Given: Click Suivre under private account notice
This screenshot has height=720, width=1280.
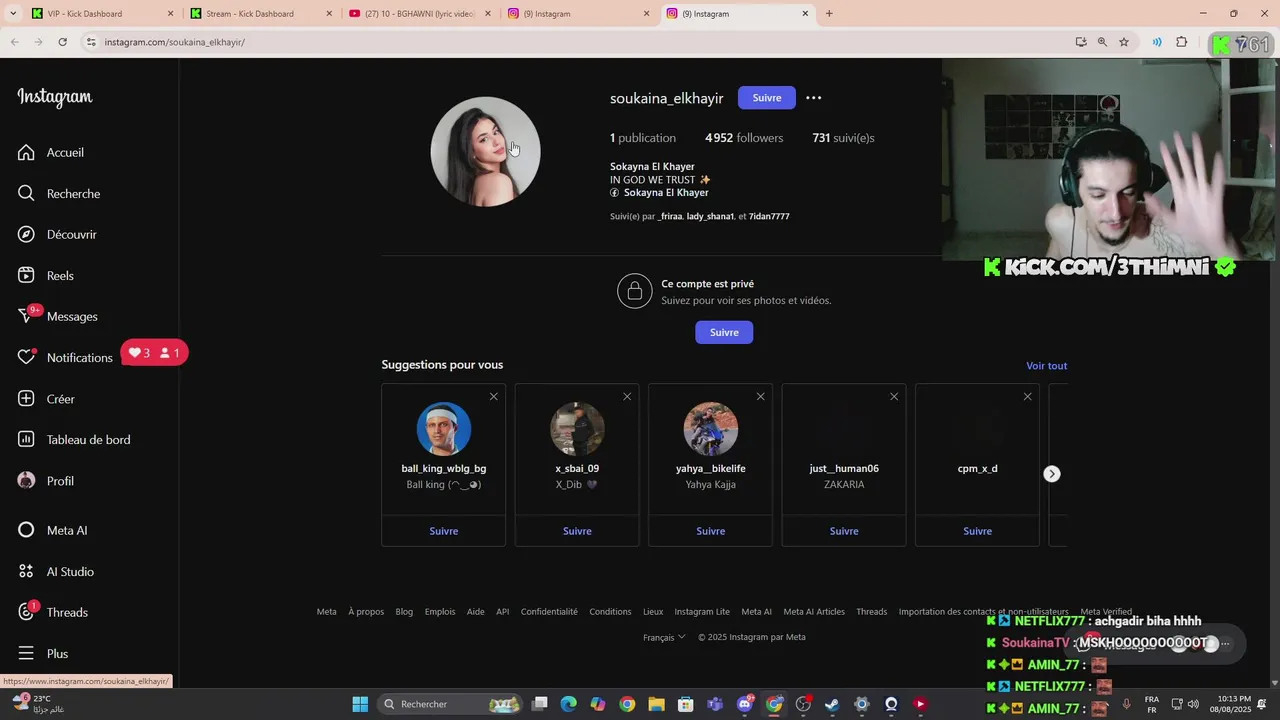Looking at the screenshot, I should (x=724, y=332).
